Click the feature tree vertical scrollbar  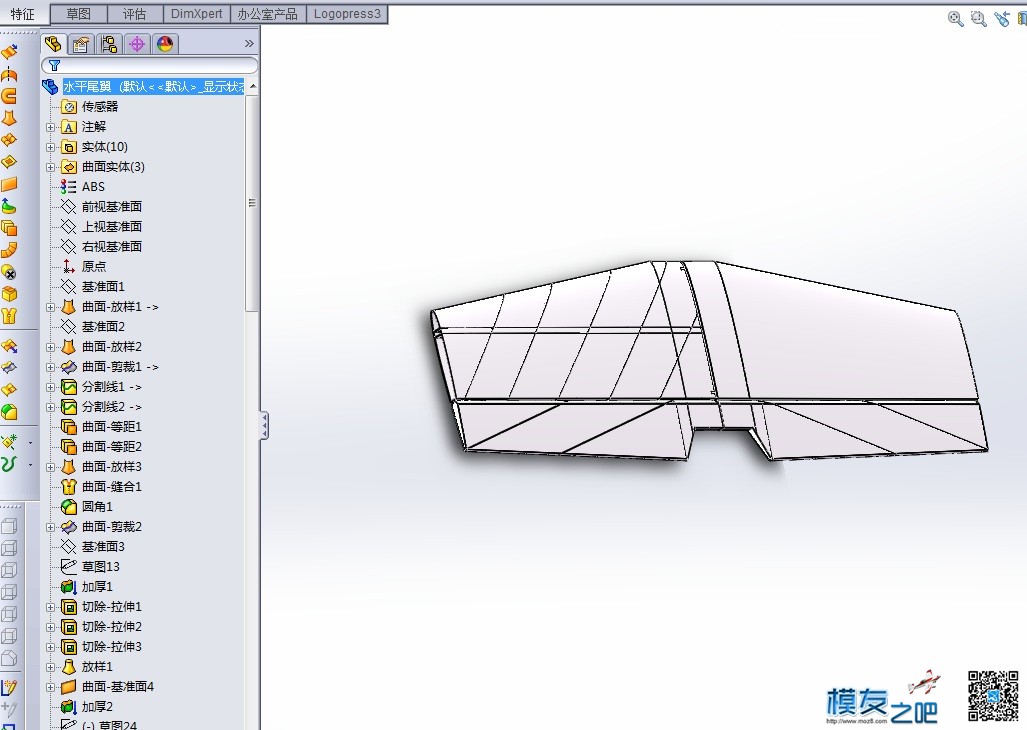point(252,204)
